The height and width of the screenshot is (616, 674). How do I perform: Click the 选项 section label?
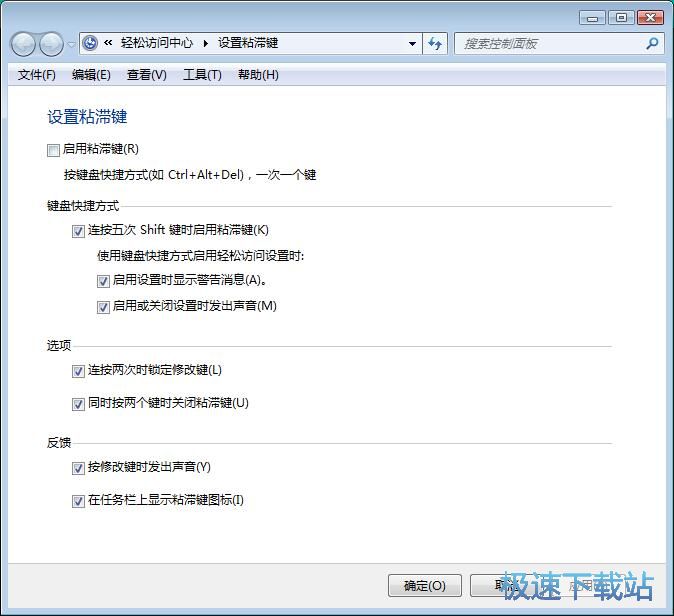[59, 346]
